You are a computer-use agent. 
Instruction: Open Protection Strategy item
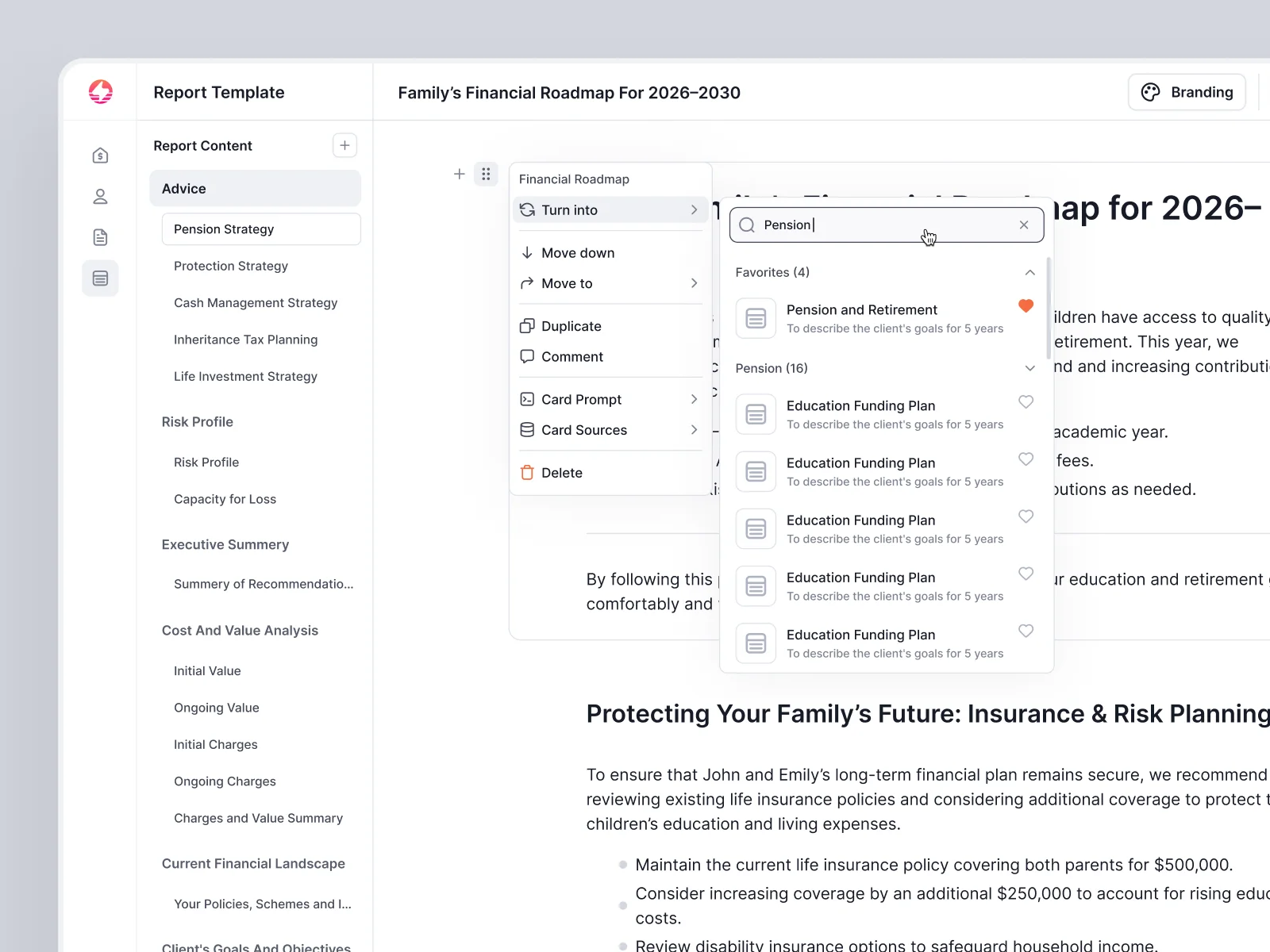[231, 266]
